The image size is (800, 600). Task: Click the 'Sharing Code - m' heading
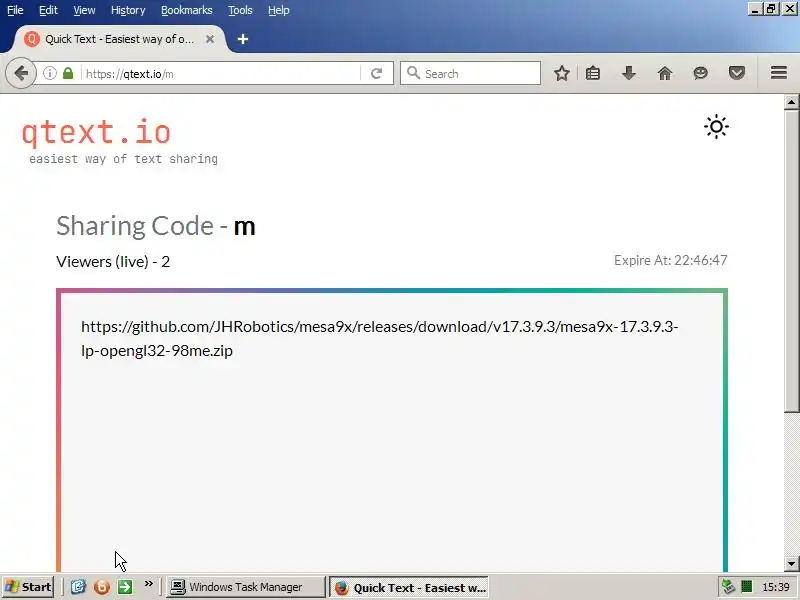[x=156, y=226]
